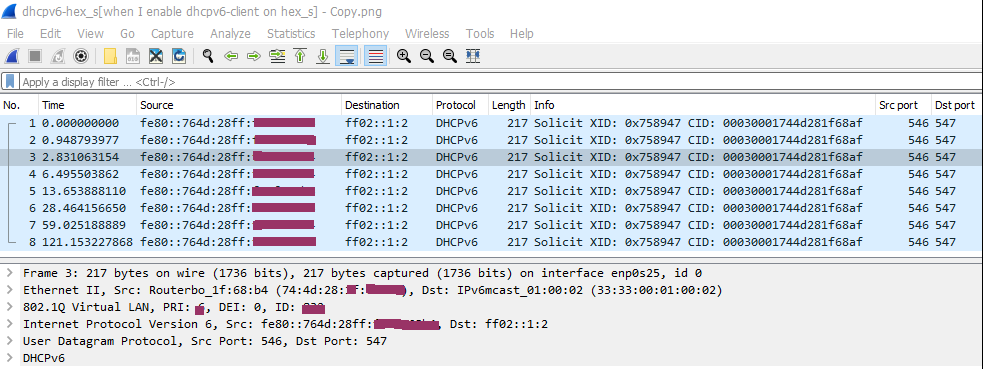Open the Telephony menu
The image size is (983, 369).
(x=360, y=33)
